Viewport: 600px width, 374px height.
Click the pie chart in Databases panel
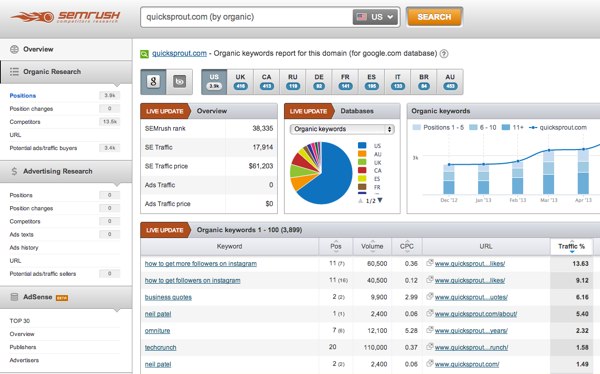321,173
